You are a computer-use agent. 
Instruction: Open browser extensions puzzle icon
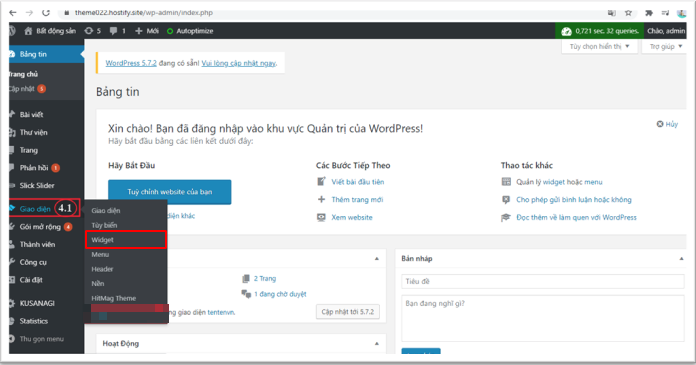coord(649,13)
